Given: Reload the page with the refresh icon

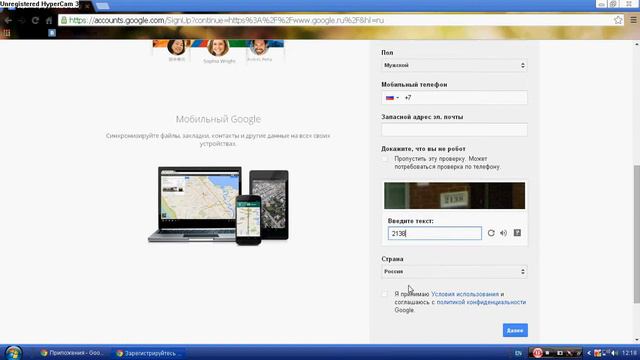Looking at the screenshot, I should coord(35,20).
